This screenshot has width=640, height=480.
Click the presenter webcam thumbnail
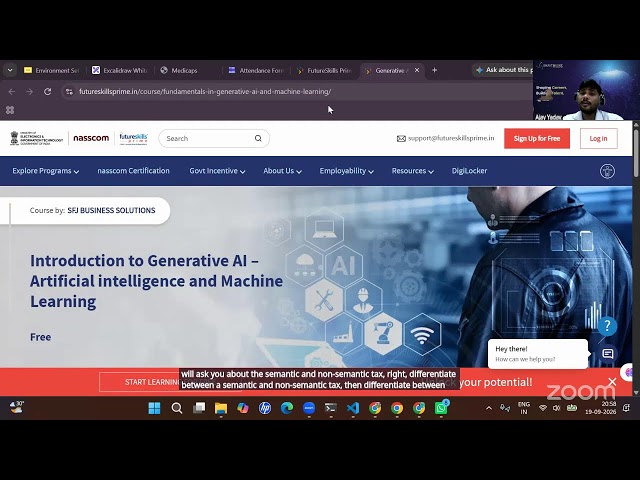pos(587,90)
